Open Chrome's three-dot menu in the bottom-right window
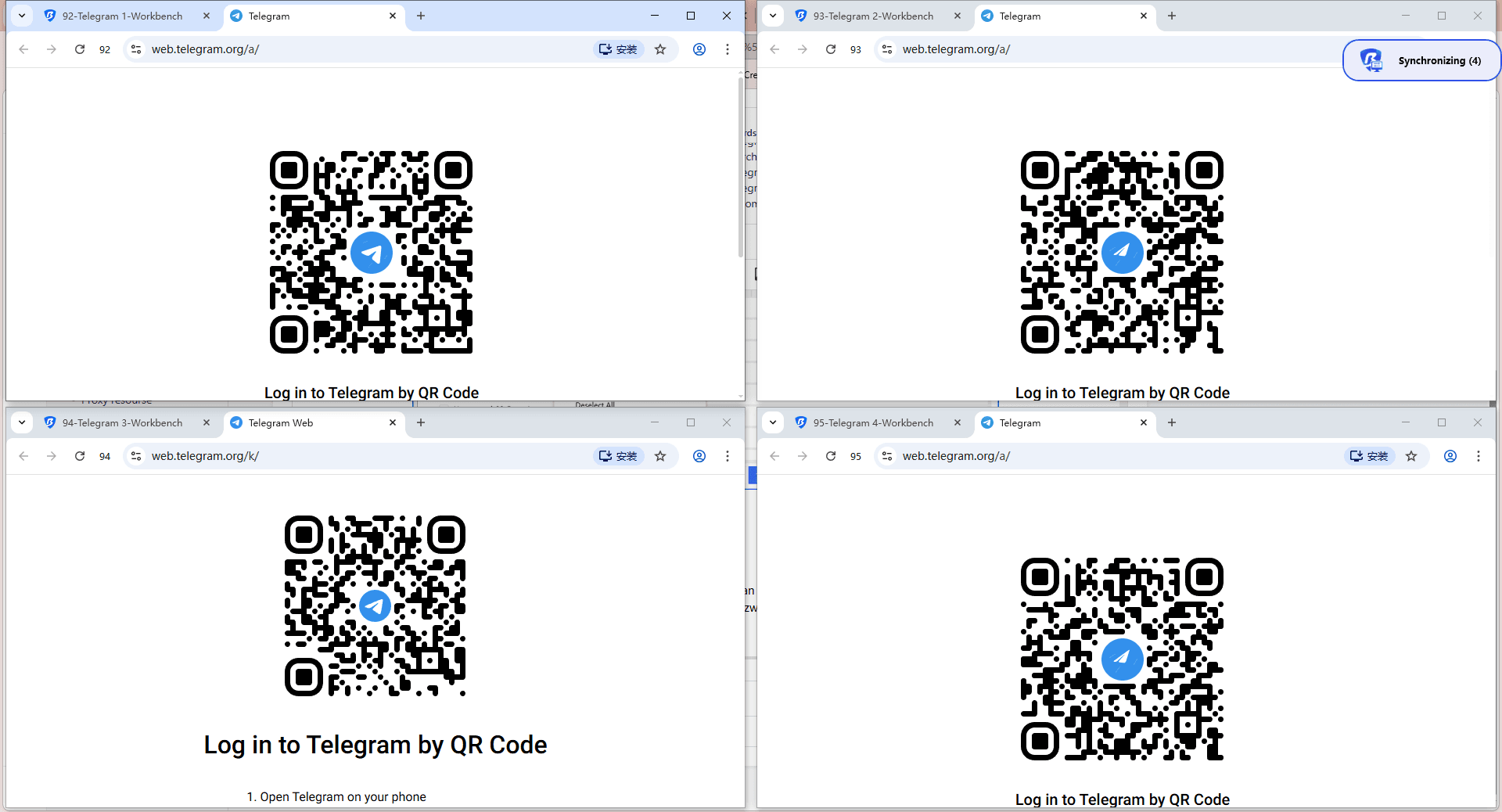Viewport: 1502px width, 812px height. point(1479,456)
